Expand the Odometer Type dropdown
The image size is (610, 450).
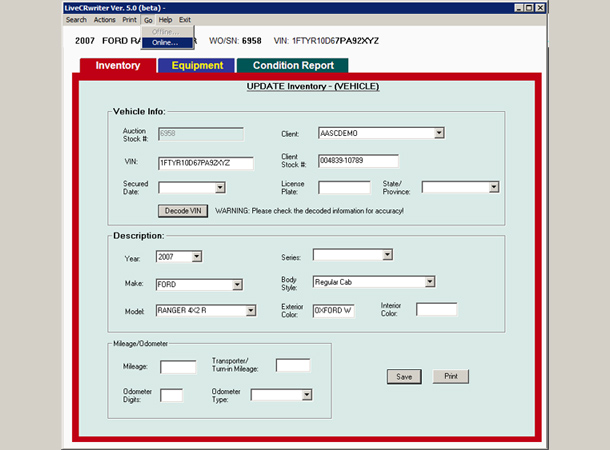pos(307,395)
